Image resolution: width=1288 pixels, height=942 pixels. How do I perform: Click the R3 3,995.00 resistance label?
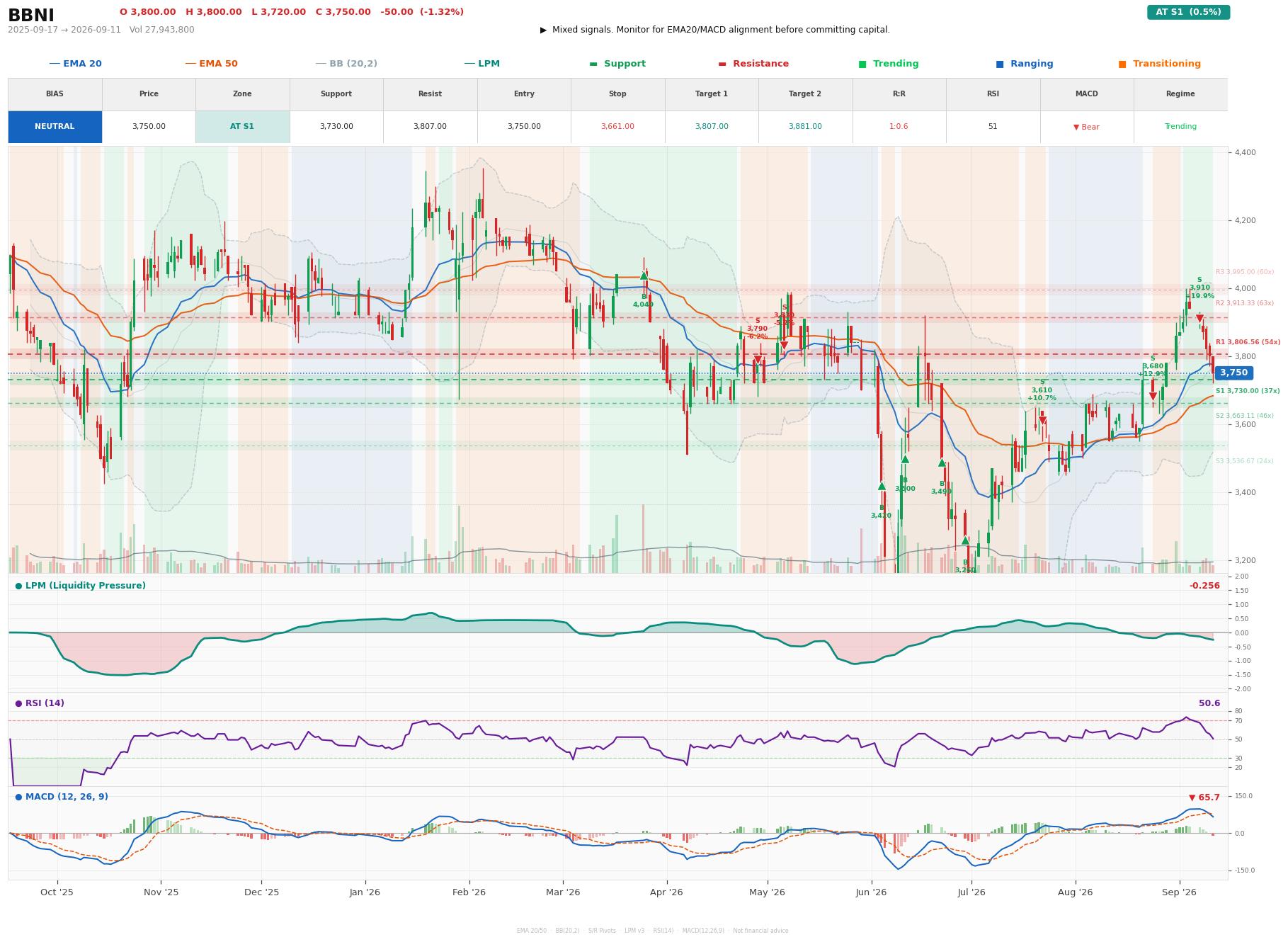click(1245, 272)
